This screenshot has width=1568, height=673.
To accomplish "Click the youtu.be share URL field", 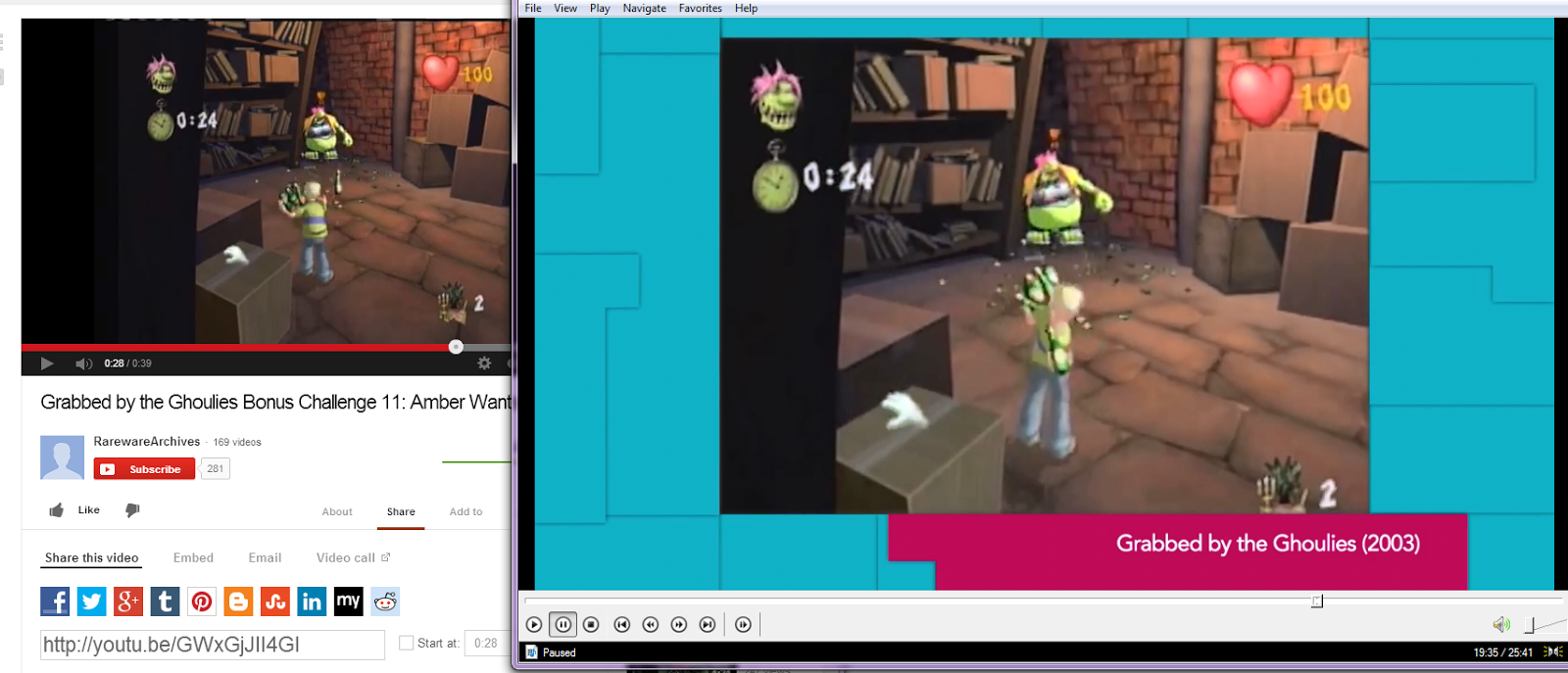I will click(212, 645).
